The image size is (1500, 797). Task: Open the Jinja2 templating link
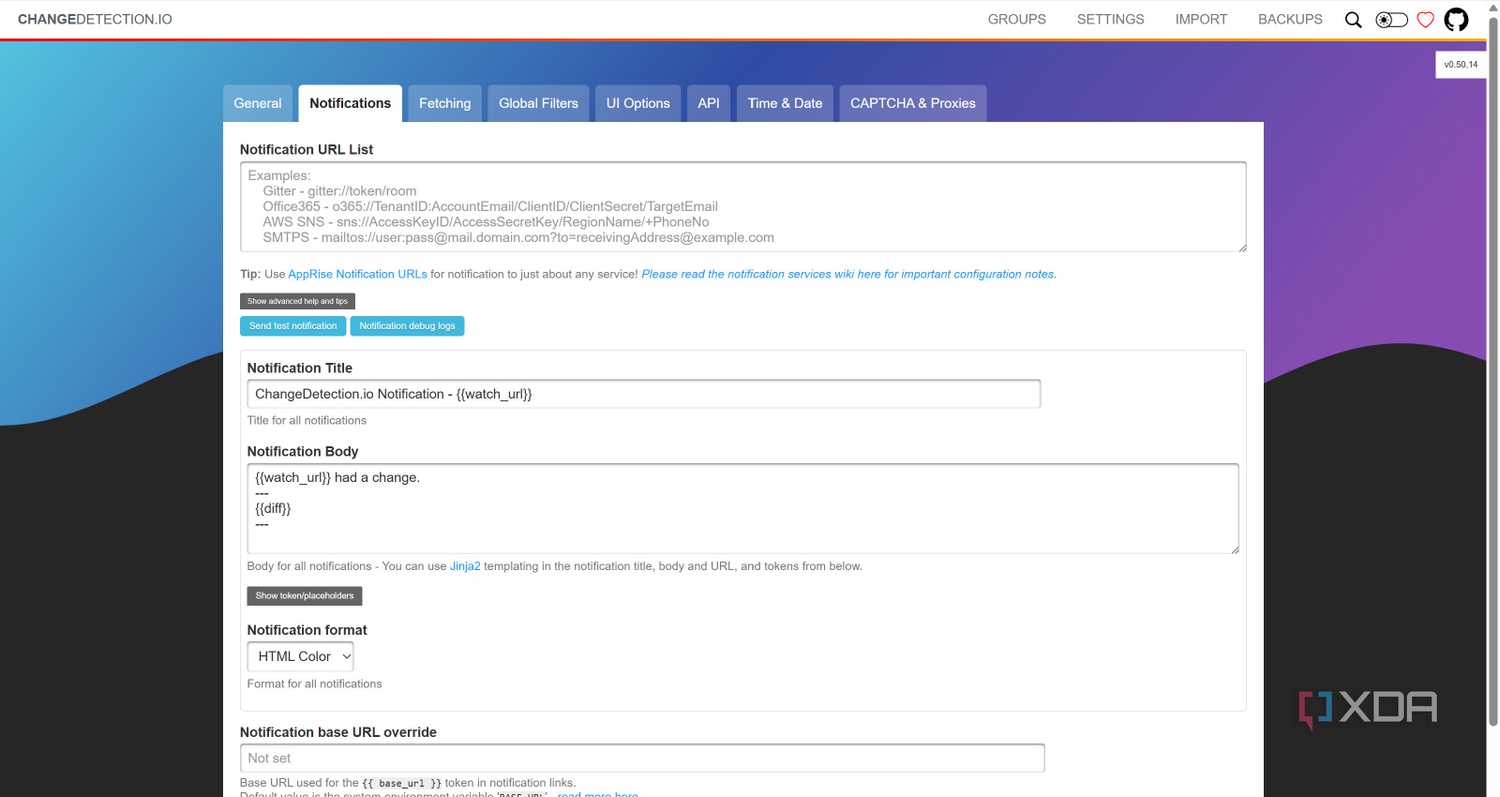tap(465, 566)
